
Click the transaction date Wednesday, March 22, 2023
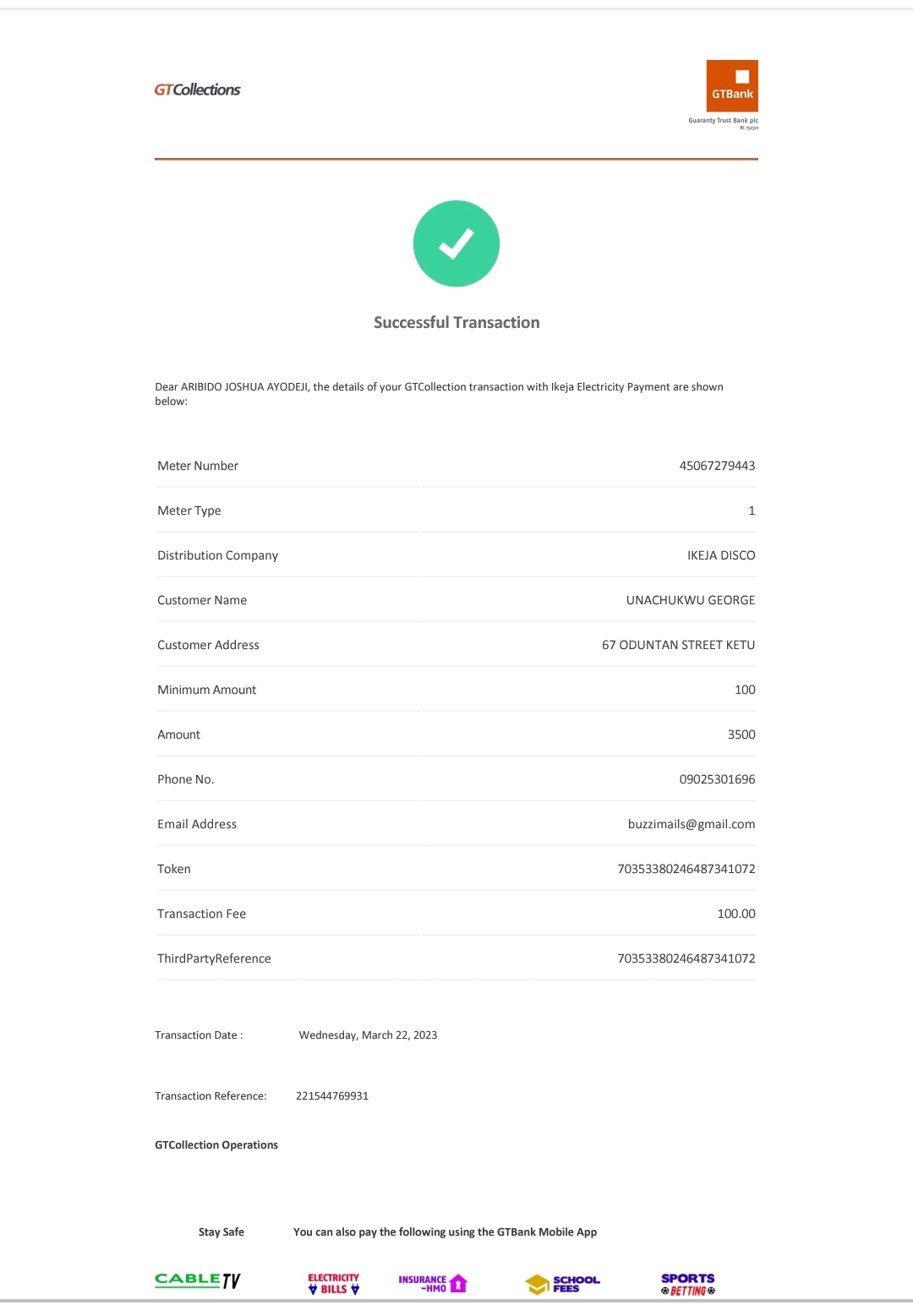pos(368,1035)
